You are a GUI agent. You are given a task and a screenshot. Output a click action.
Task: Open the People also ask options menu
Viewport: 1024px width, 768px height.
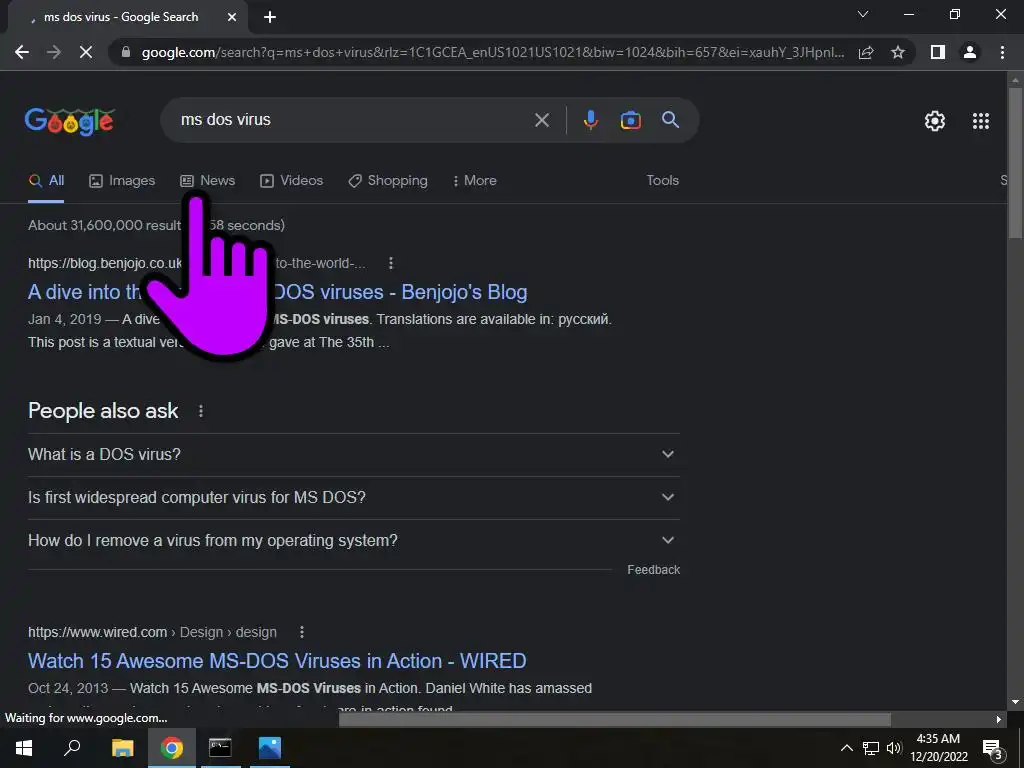pos(200,411)
